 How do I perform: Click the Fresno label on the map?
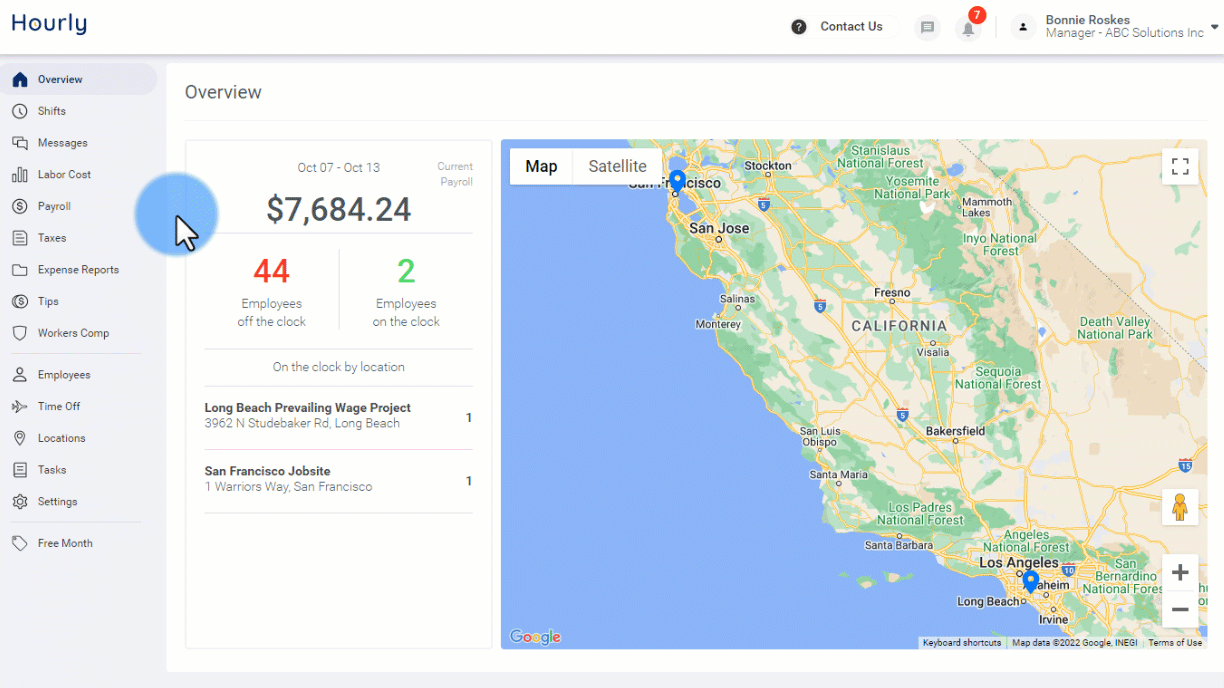coord(892,293)
